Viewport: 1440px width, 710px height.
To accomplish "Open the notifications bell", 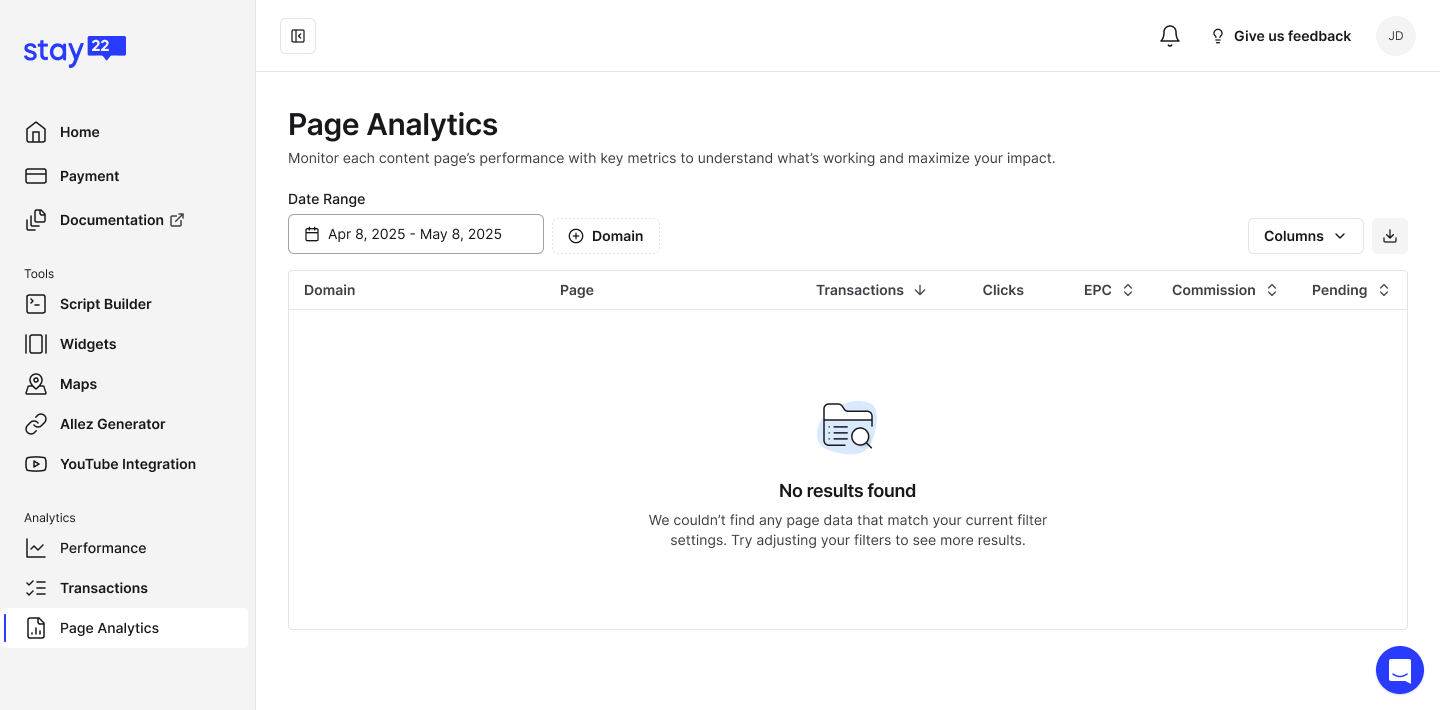I will [x=1170, y=36].
